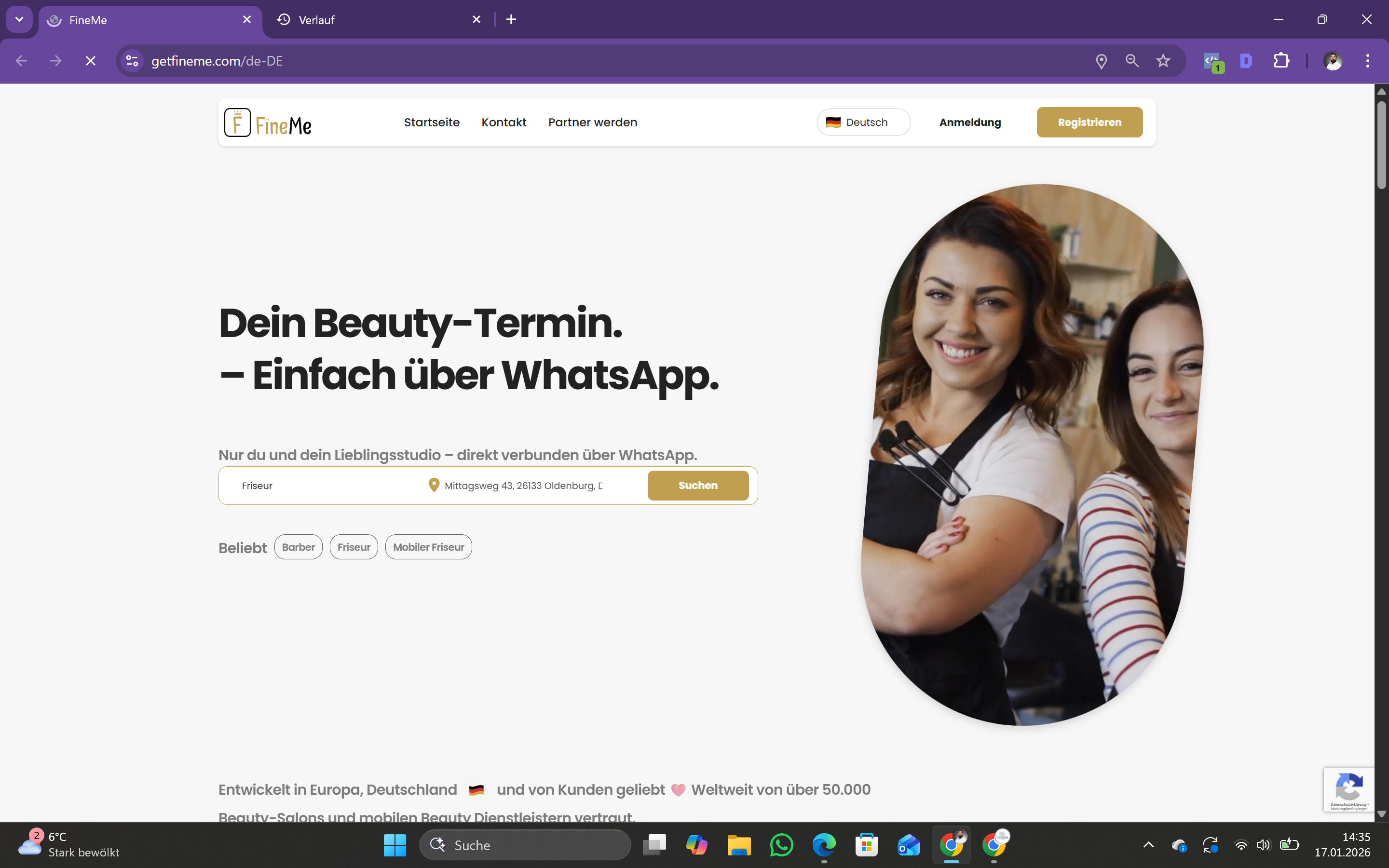
Task: Open the Chrome three-dot menu
Action: point(1367,61)
